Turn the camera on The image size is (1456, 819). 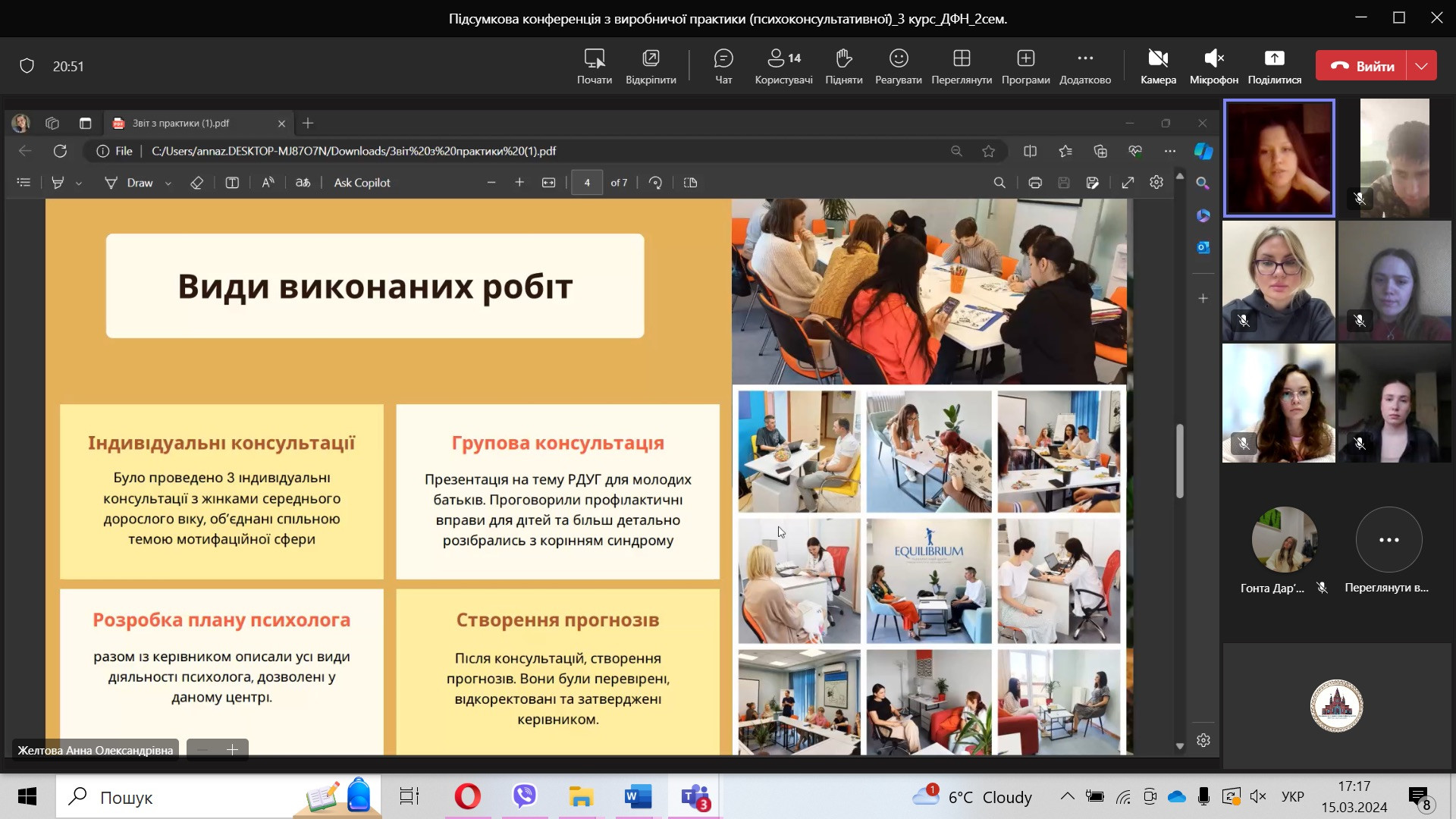[x=1158, y=66]
